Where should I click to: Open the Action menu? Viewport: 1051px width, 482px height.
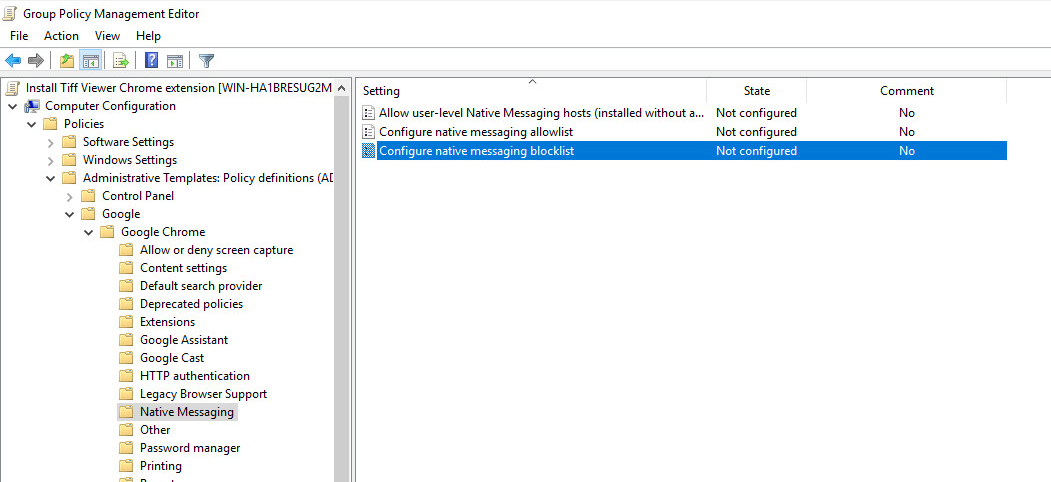point(61,36)
